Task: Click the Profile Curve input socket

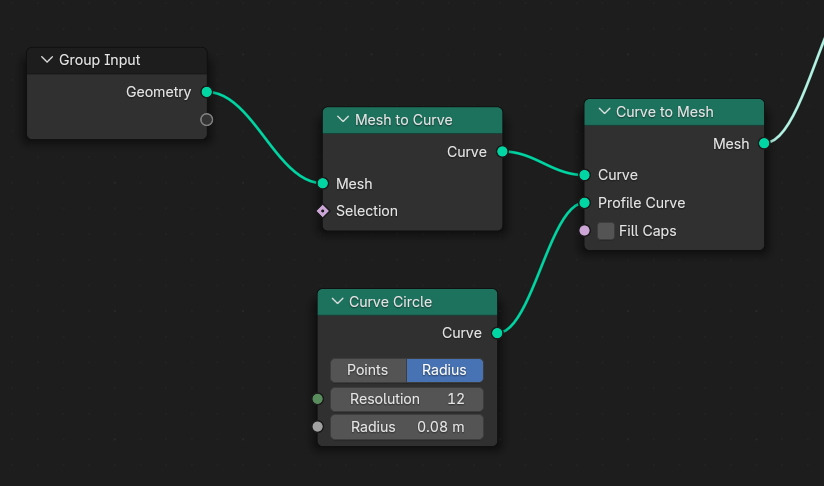Action: point(584,203)
